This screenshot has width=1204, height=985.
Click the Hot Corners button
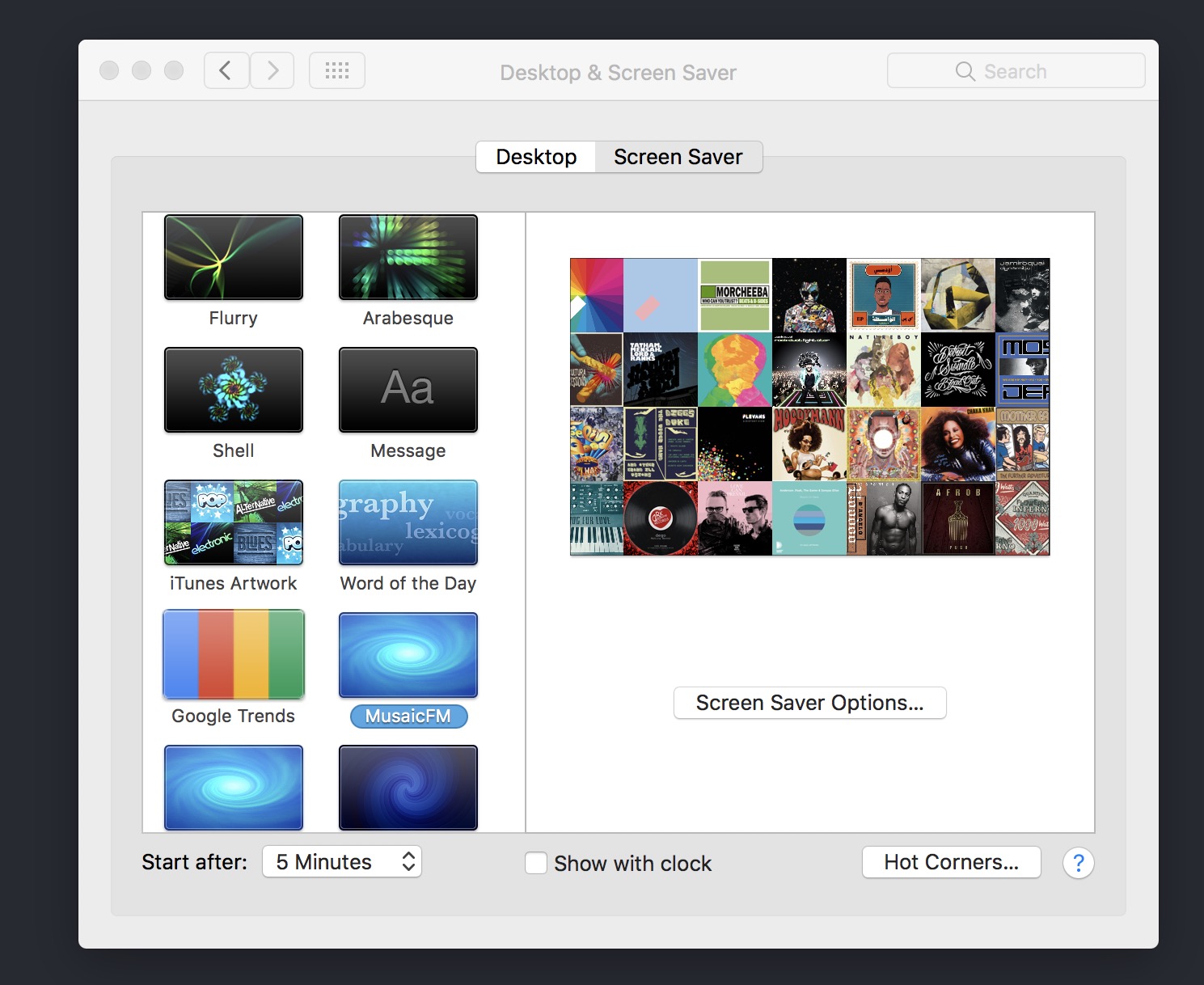click(x=951, y=862)
